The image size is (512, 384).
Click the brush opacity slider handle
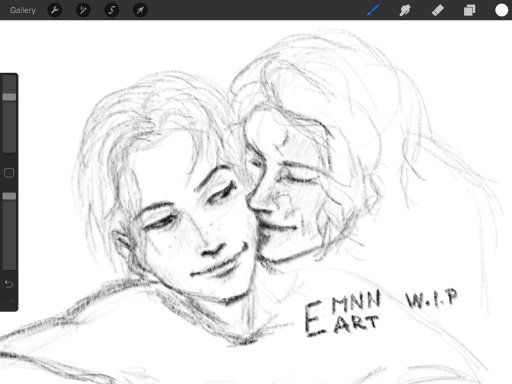point(9,196)
